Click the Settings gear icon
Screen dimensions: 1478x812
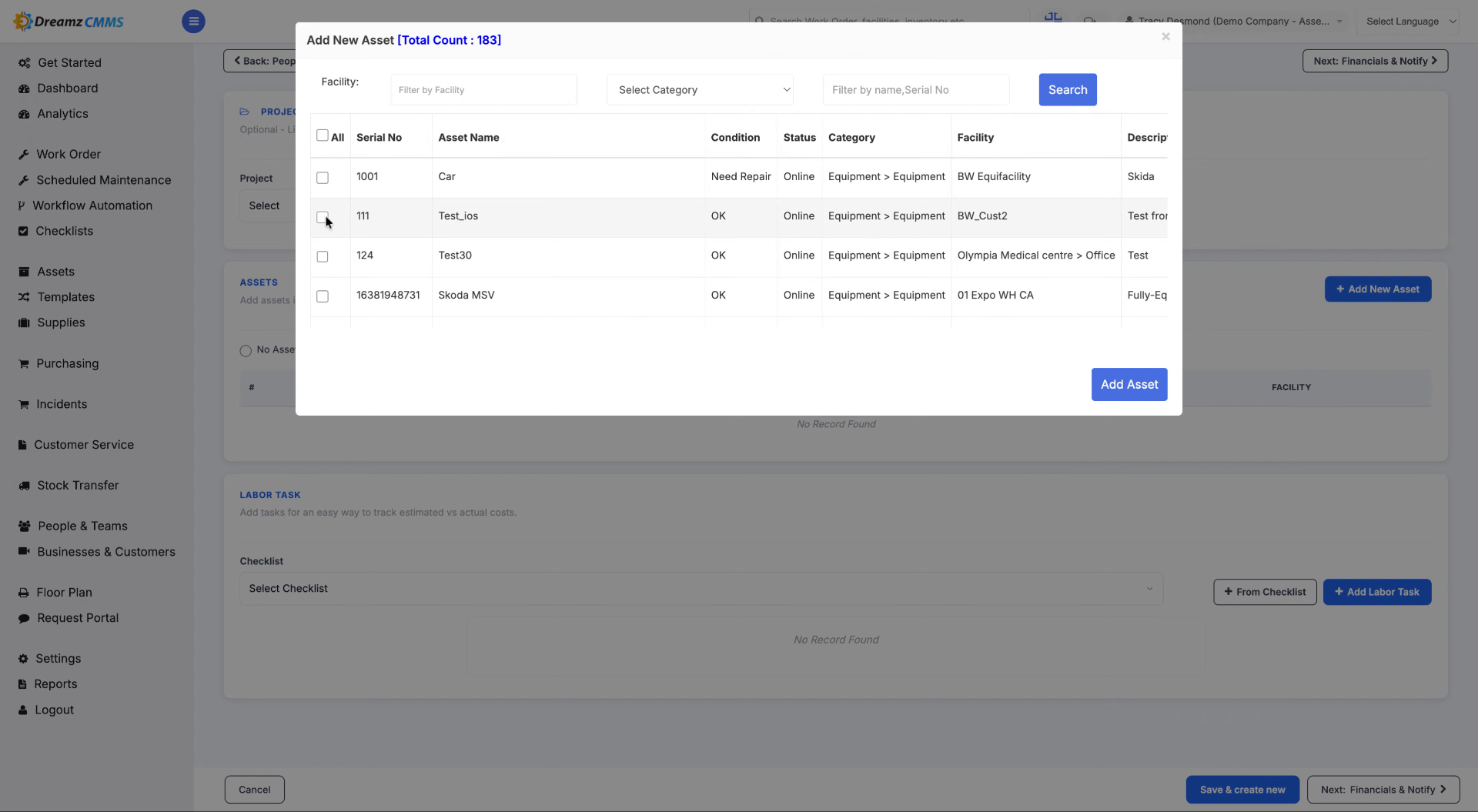click(x=23, y=659)
